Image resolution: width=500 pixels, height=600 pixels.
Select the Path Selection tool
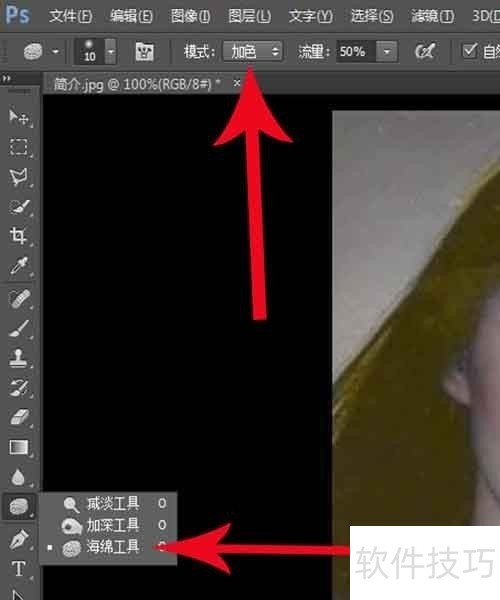click(x=19, y=594)
